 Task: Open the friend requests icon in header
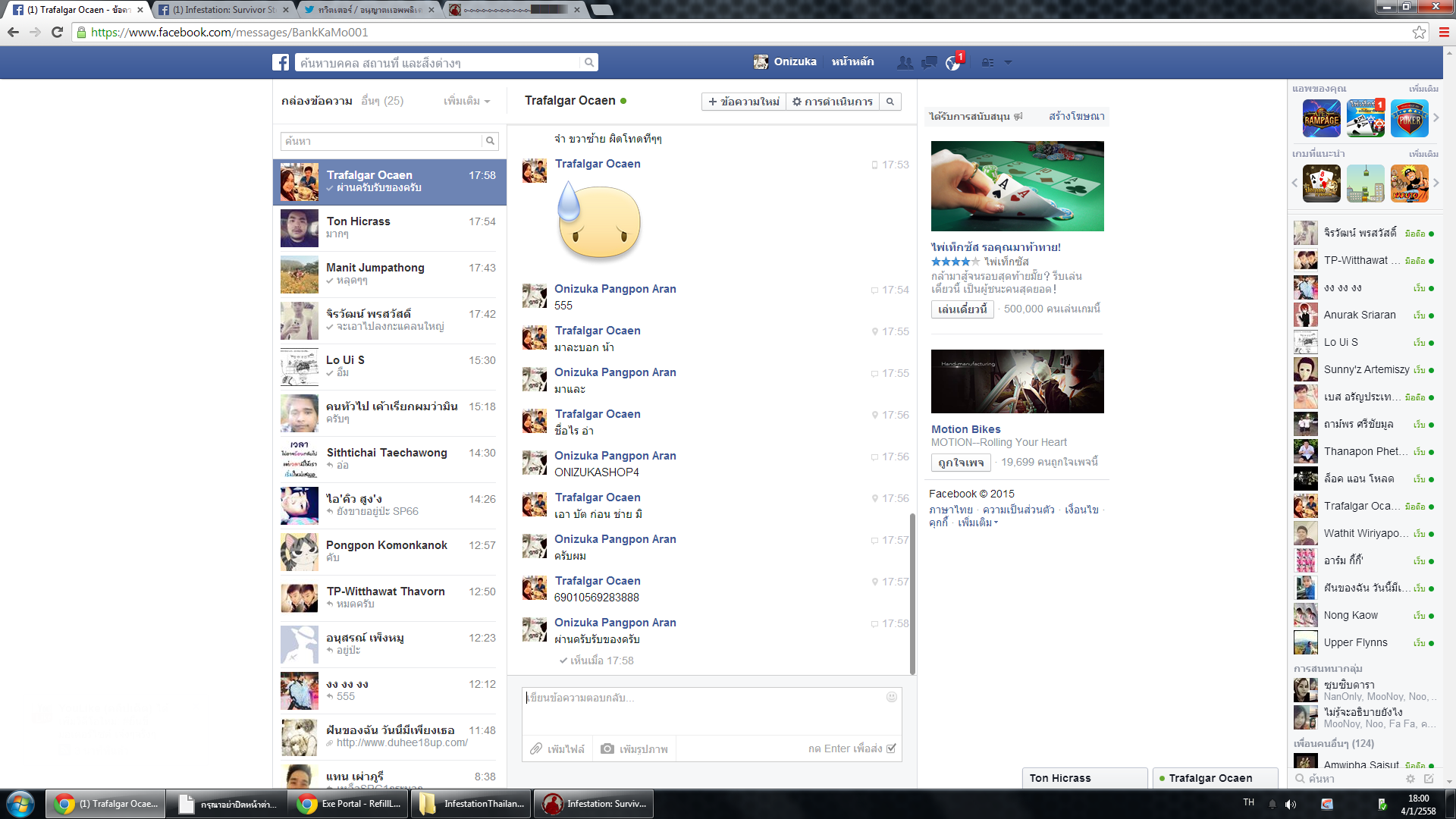905,62
